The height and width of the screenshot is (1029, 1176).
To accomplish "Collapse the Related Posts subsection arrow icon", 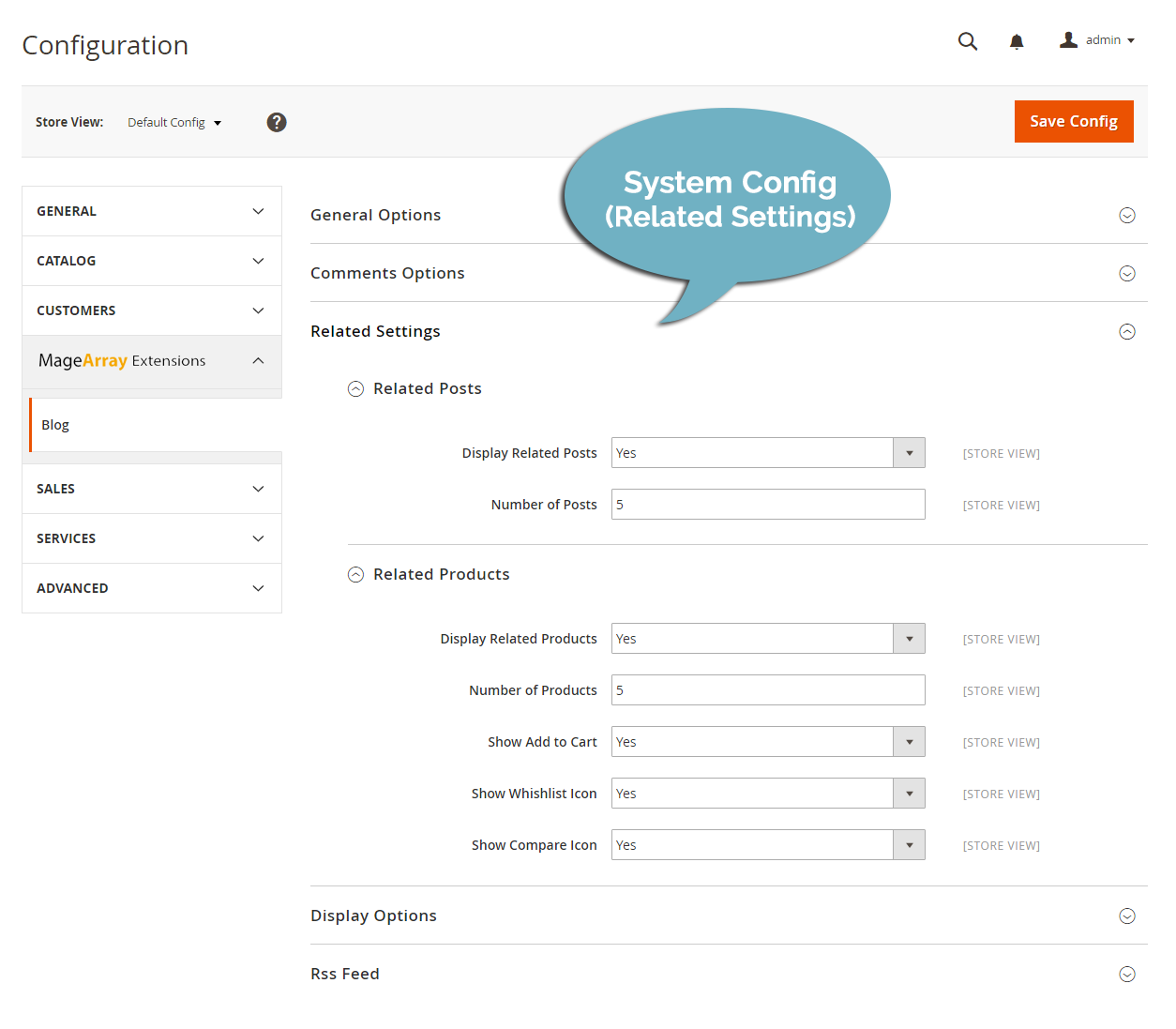I will point(355,388).
